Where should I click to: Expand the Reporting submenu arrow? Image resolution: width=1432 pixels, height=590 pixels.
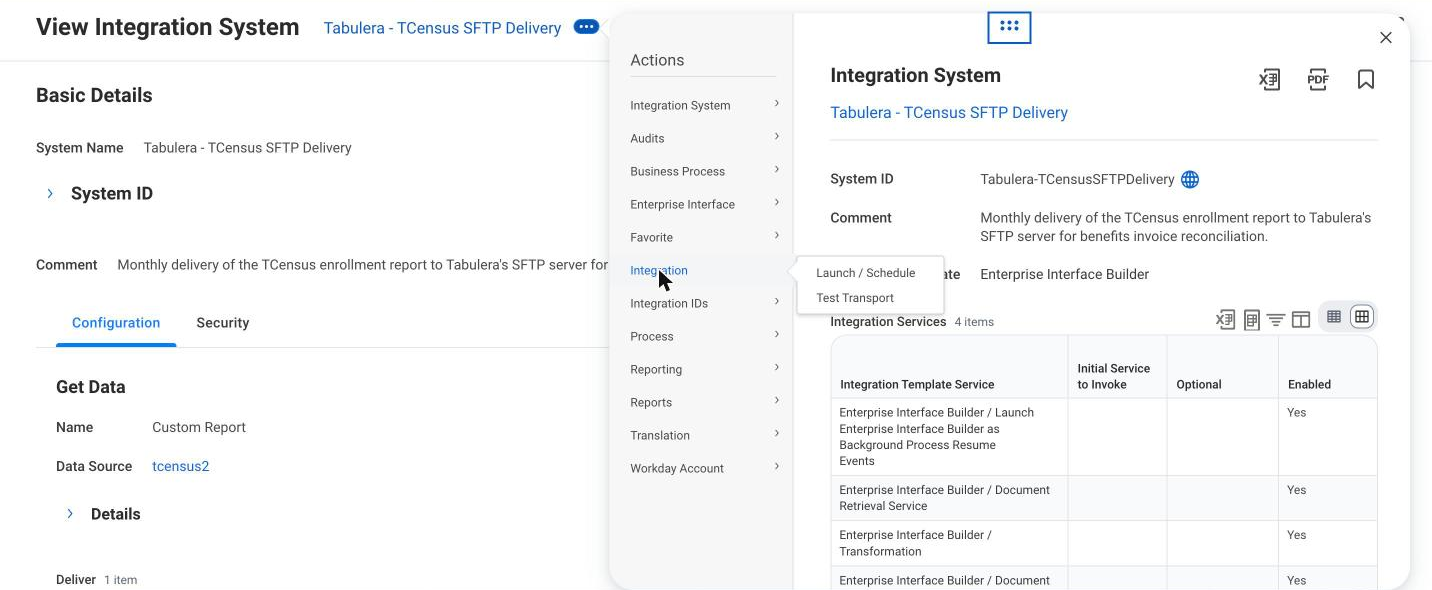point(777,368)
